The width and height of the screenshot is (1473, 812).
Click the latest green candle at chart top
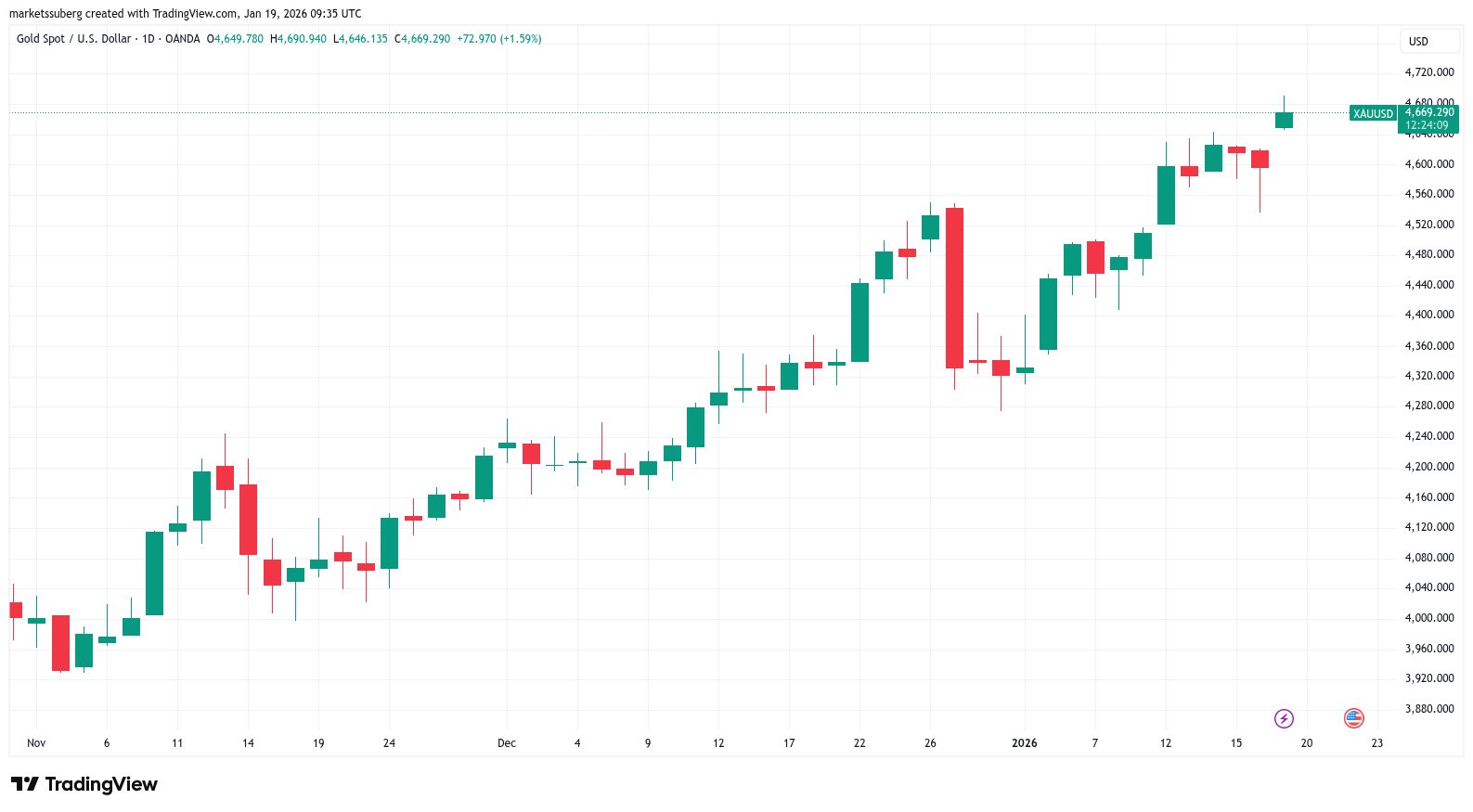click(x=1284, y=120)
